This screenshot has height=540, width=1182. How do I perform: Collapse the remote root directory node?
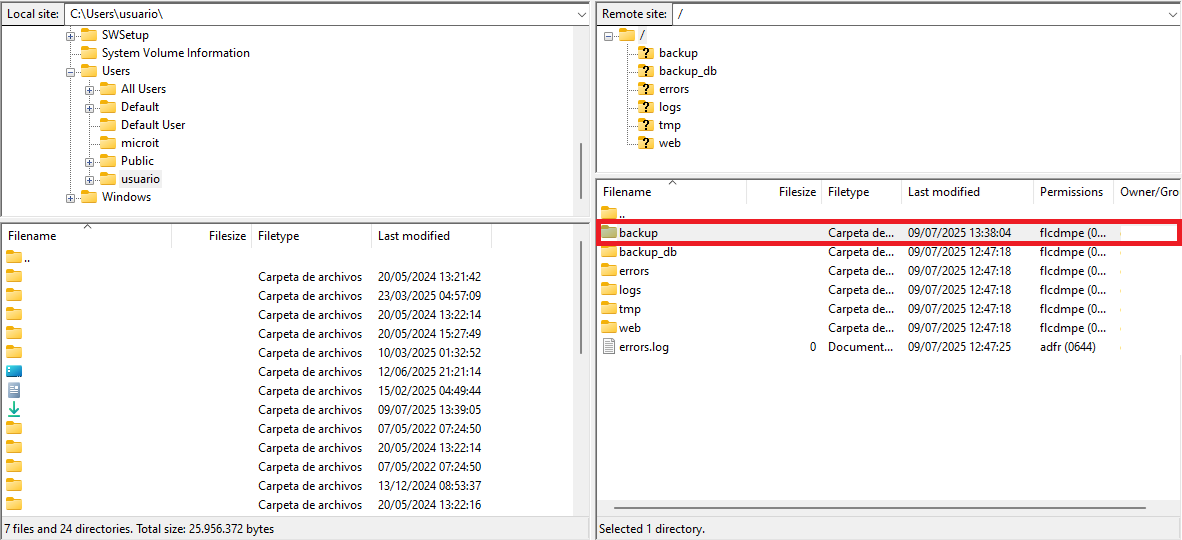(608, 36)
